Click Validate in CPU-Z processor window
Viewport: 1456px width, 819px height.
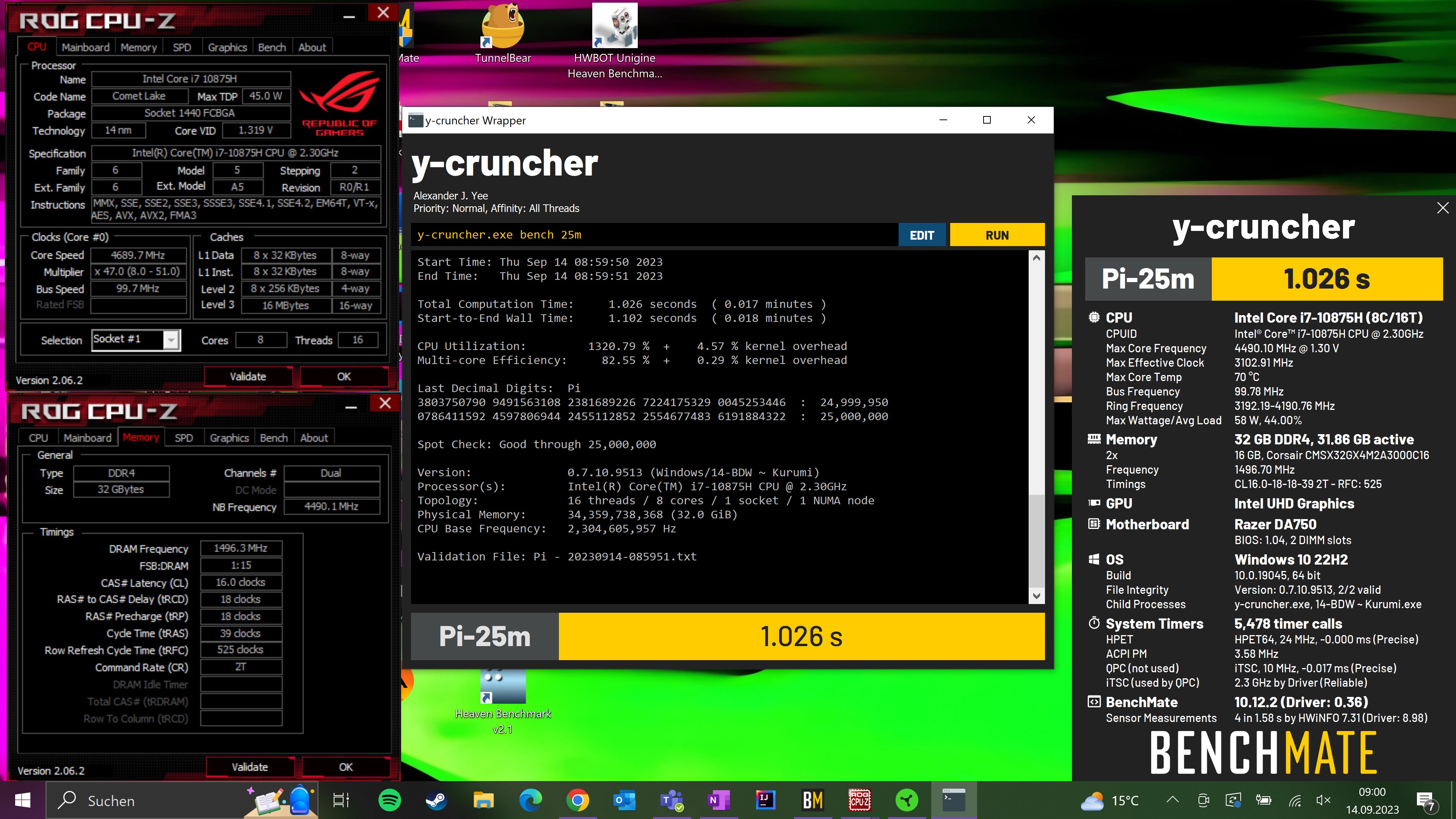[x=248, y=377]
